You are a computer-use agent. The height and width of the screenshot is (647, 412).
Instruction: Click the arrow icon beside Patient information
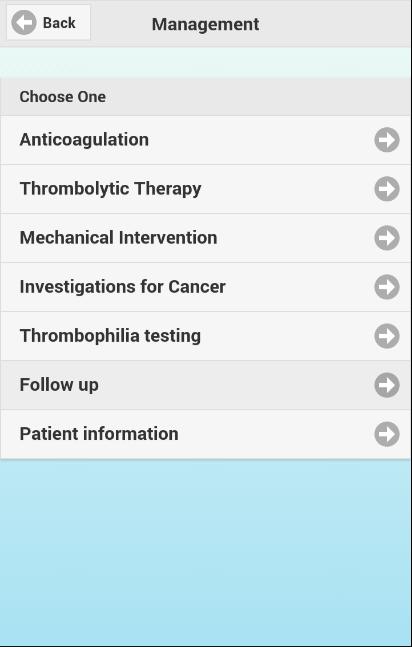(x=387, y=434)
